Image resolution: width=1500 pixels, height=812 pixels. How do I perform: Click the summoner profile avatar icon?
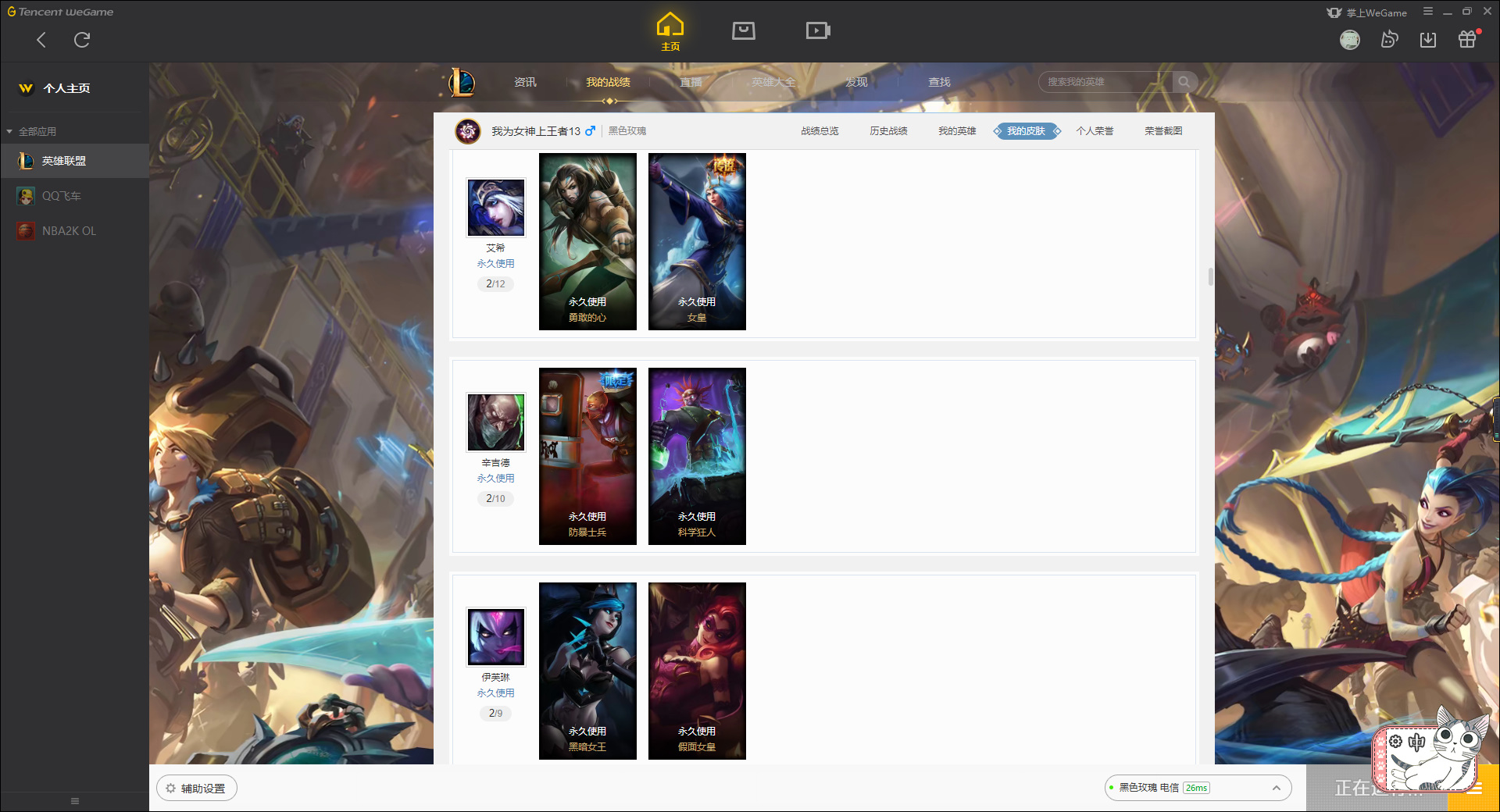468,131
